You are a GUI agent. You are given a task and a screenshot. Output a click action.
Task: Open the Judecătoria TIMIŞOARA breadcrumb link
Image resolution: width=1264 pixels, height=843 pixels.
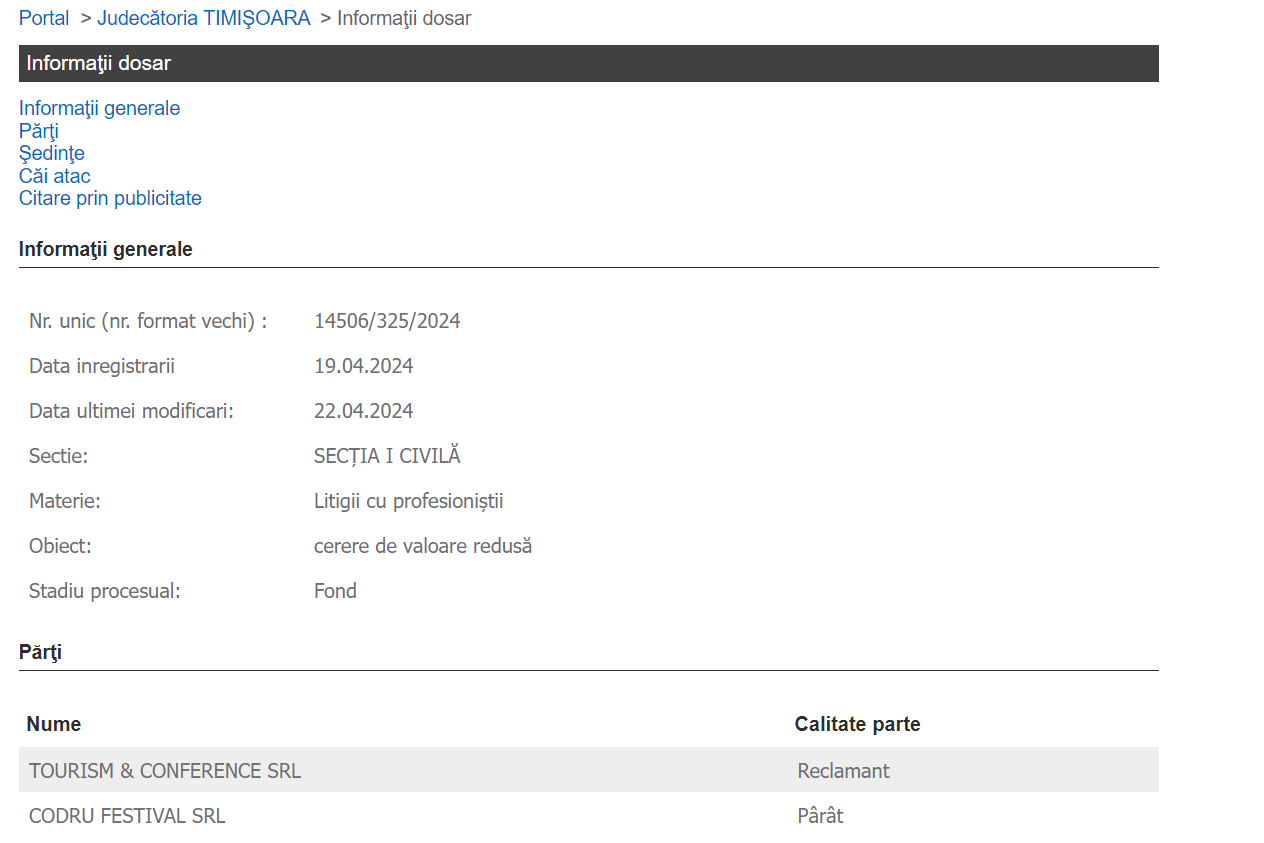pos(203,18)
